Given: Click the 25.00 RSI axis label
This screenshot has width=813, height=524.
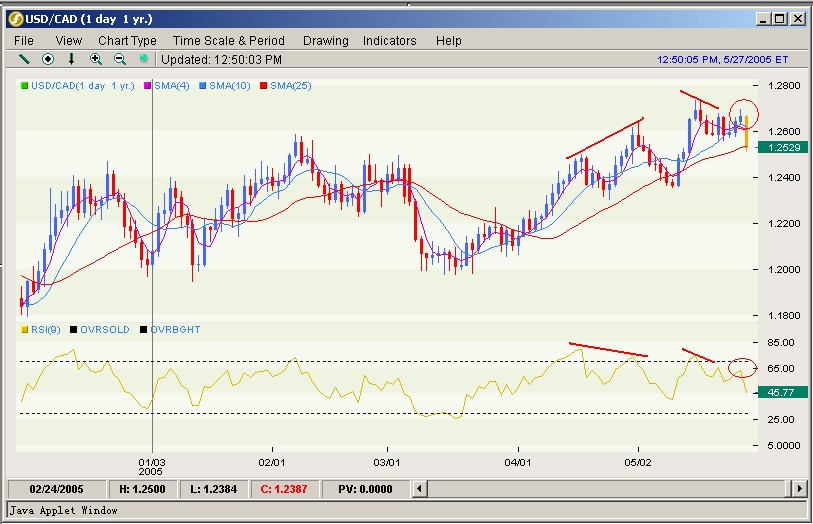Looking at the screenshot, I should [781, 419].
